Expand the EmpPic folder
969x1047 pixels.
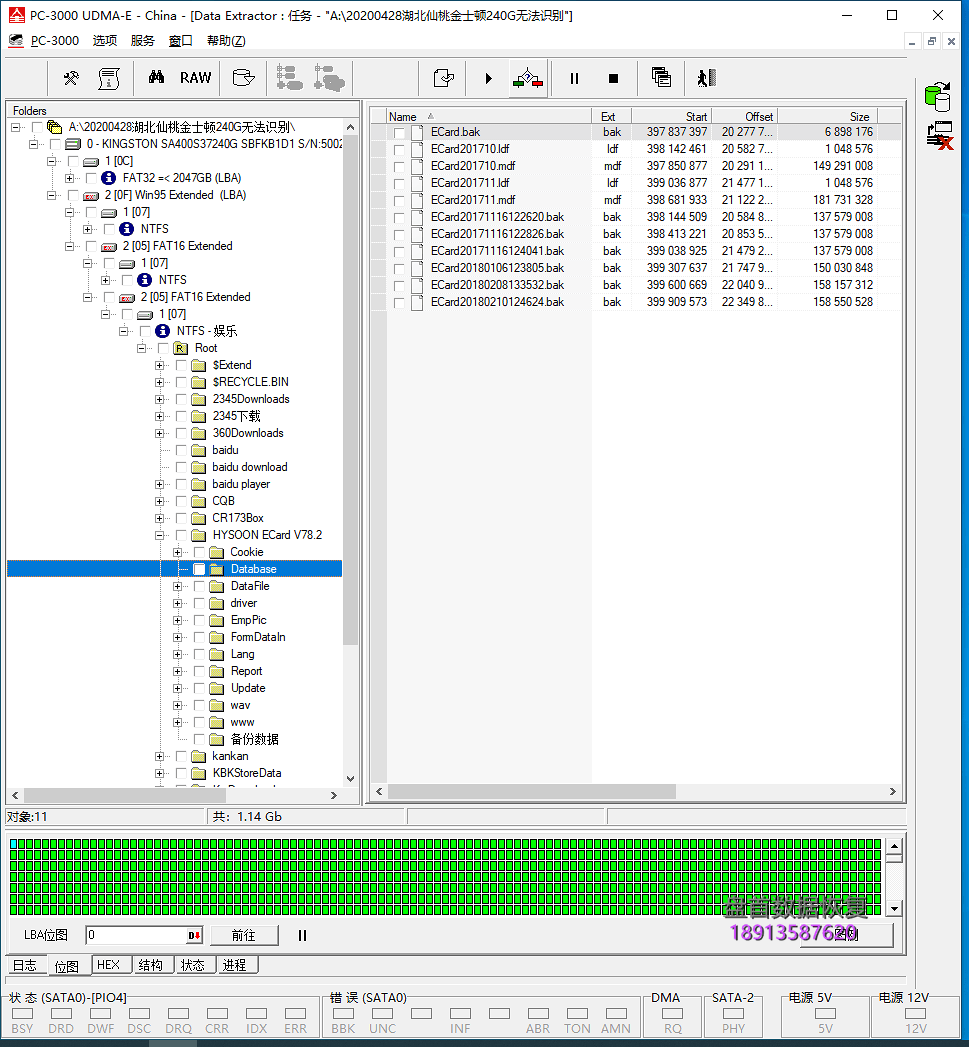coord(177,620)
